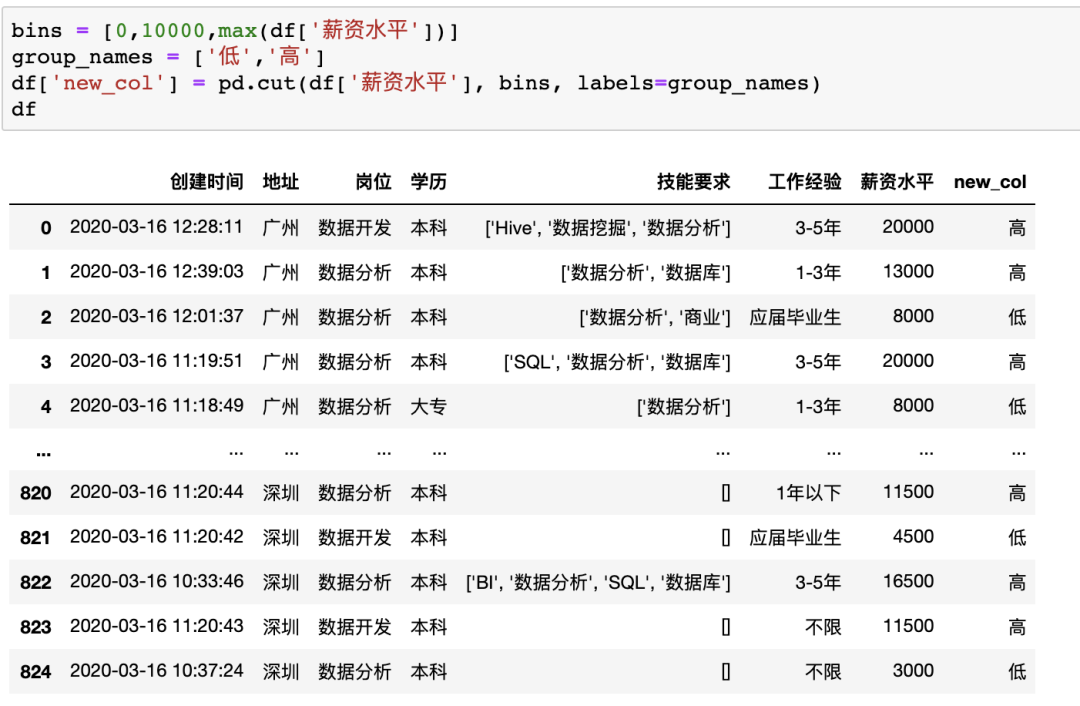Image resolution: width=1080 pixels, height=706 pixels.
Task: Click the '创建时间' column header
Action: 207,182
